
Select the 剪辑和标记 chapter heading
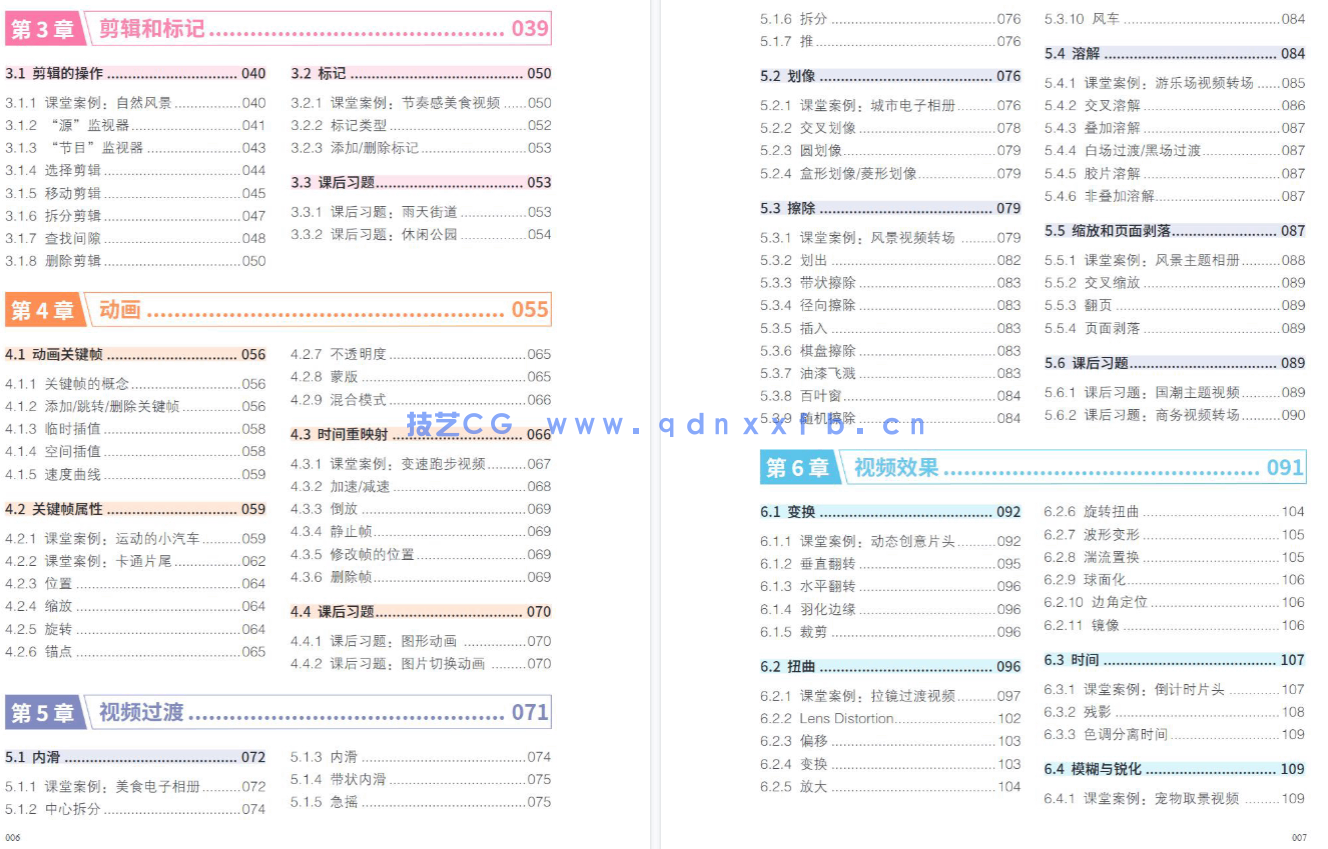coord(152,27)
